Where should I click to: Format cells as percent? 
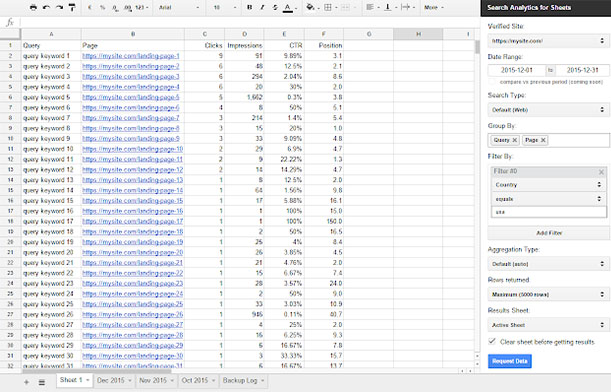click(102, 7)
